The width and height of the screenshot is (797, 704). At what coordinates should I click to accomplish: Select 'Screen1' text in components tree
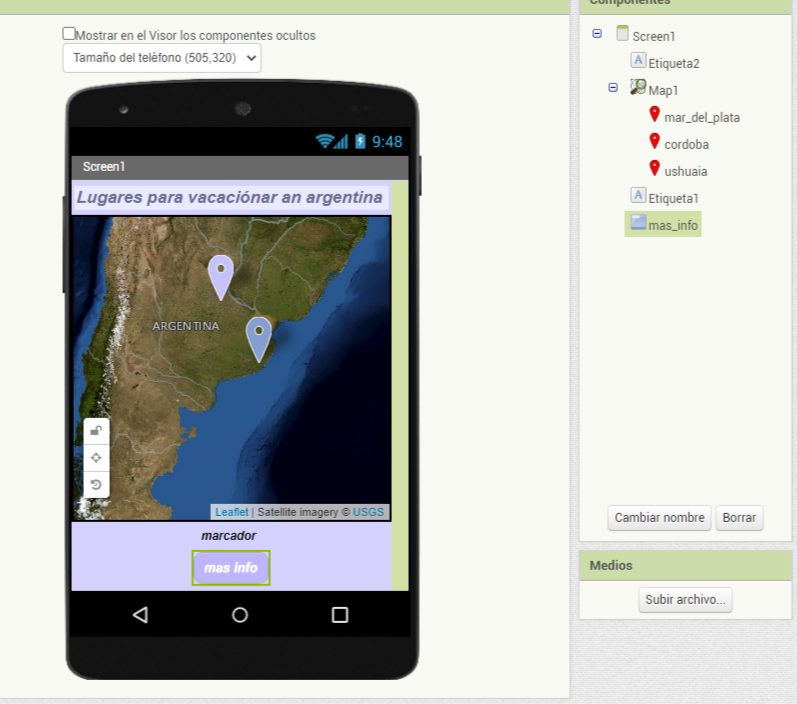coord(654,37)
